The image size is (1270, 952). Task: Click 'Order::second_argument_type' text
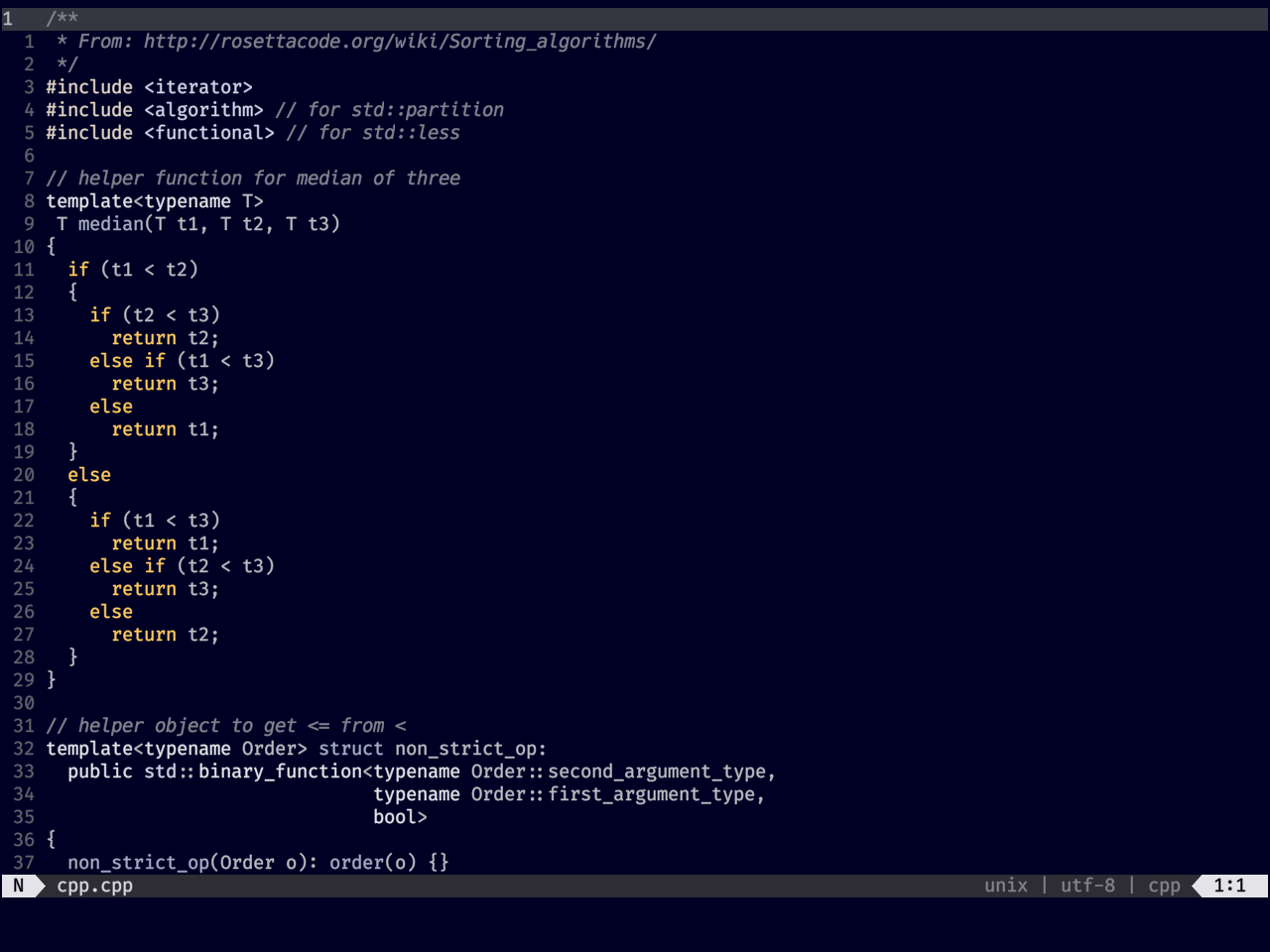618,772
